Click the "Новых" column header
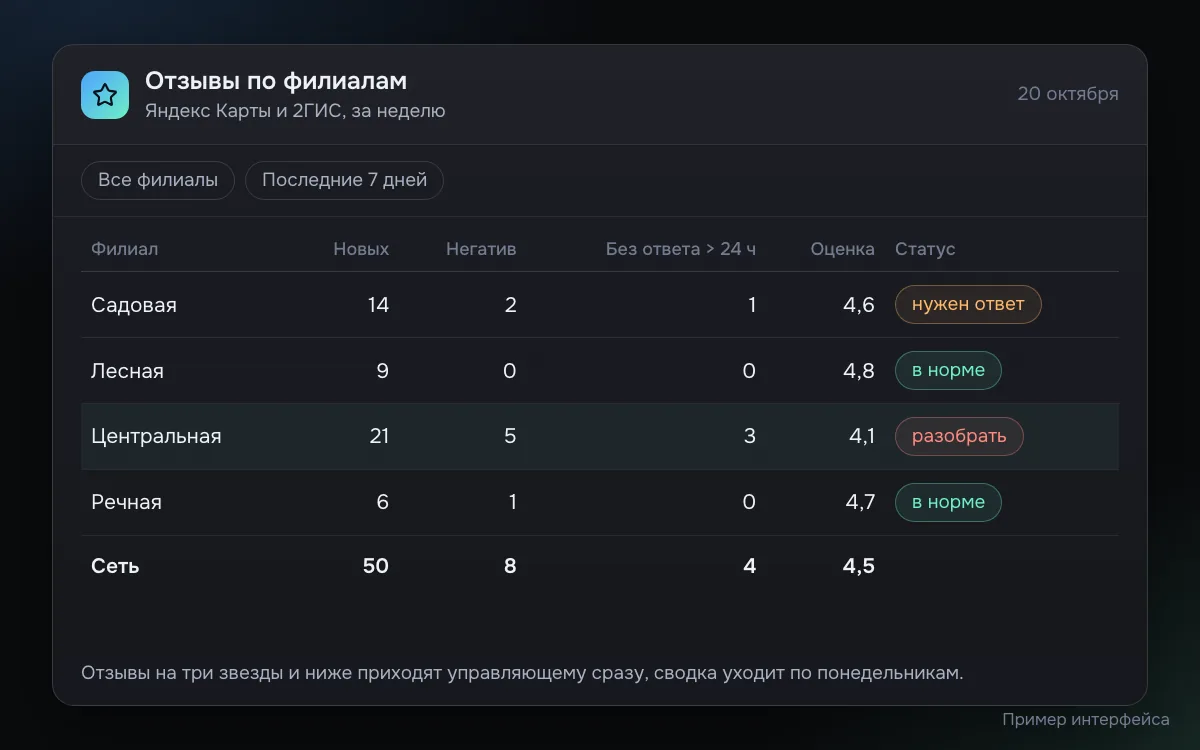The width and height of the screenshot is (1200, 750). [x=361, y=249]
